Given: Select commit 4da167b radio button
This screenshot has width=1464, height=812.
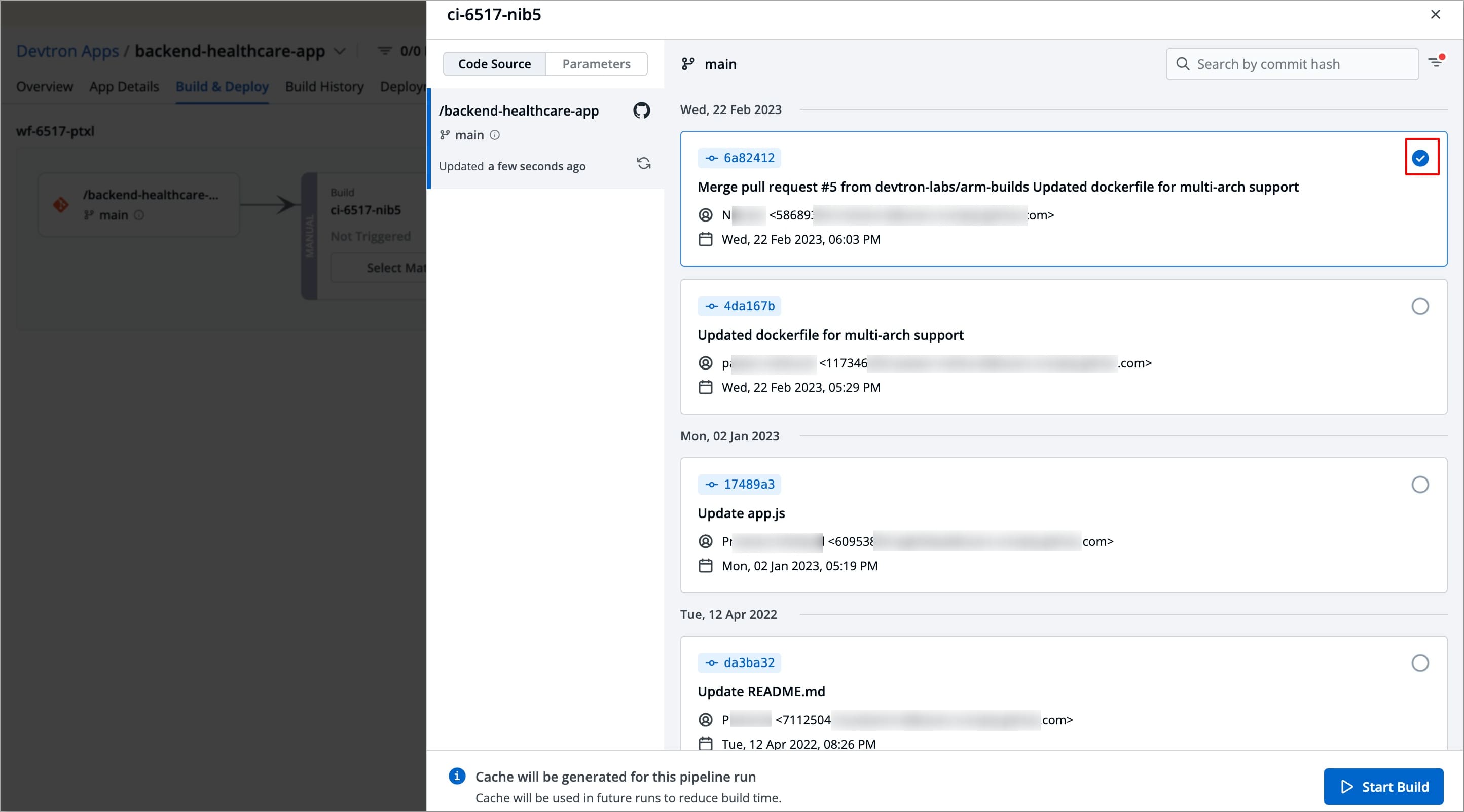Looking at the screenshot, I should (1420, 306).
